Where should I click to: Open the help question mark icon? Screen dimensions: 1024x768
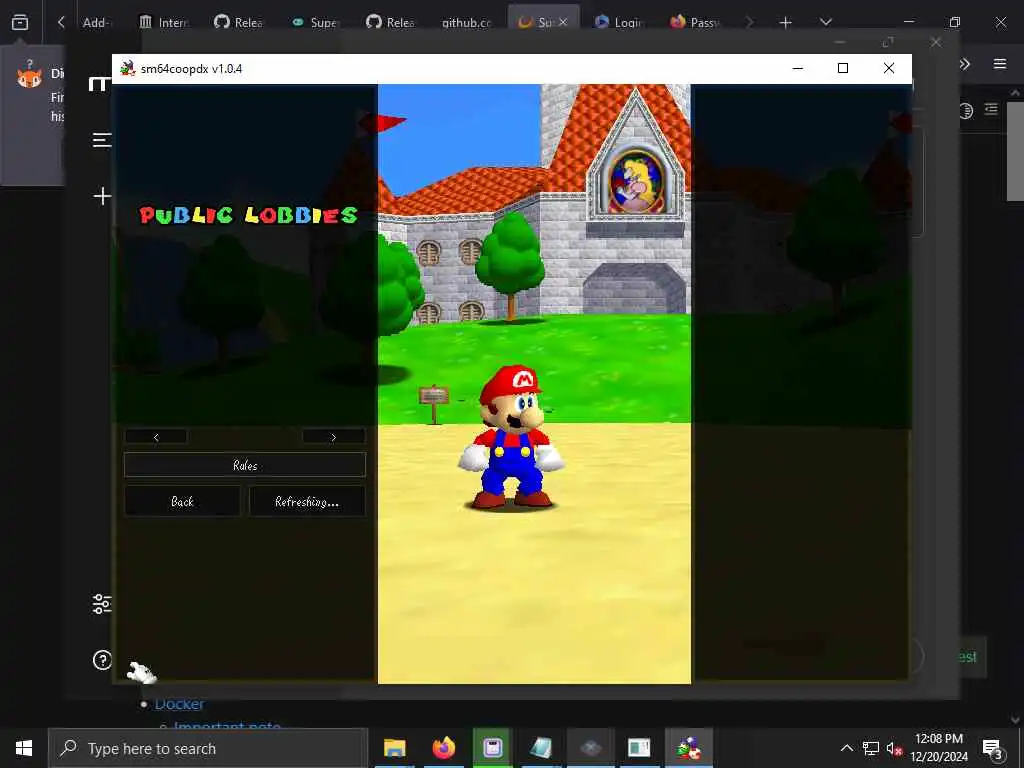(x=102, y=660)
